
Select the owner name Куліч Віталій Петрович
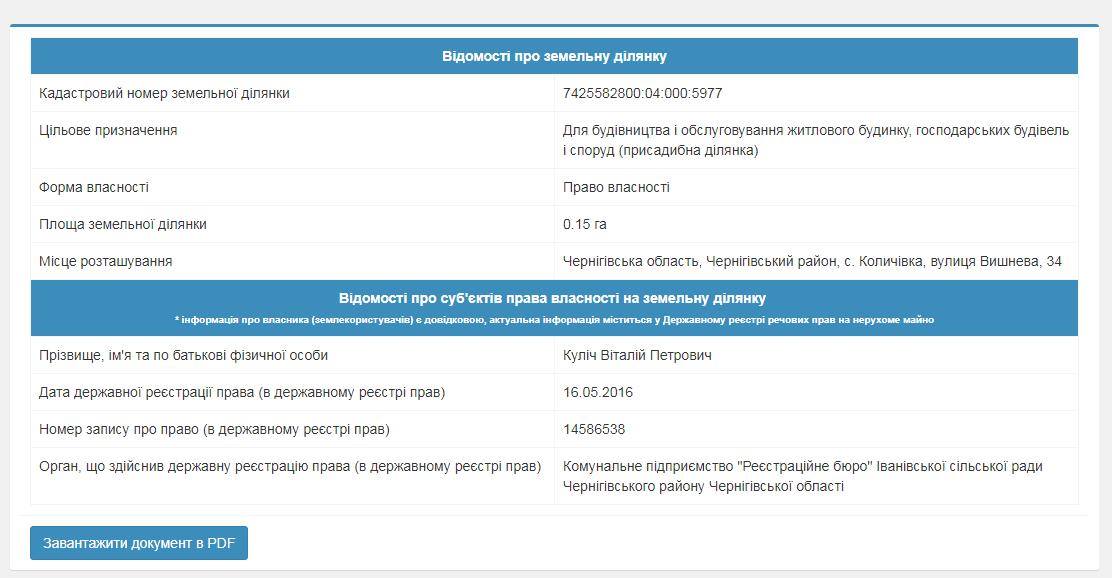(x=638, y=355)
